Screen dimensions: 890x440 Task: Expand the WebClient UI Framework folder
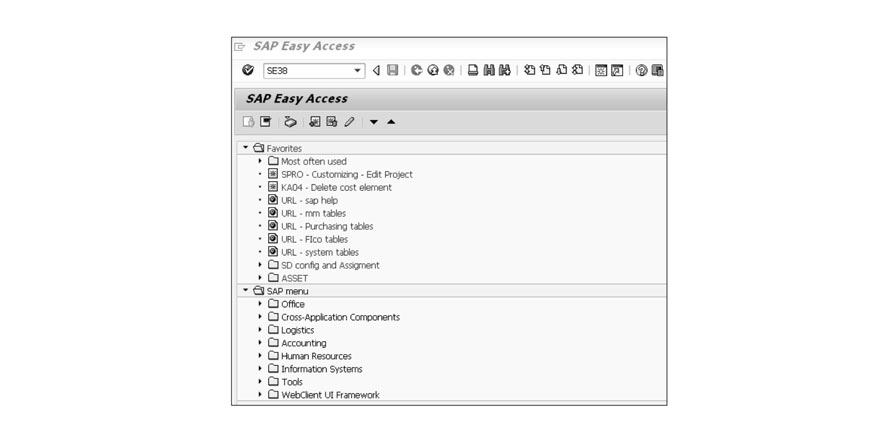260,394
